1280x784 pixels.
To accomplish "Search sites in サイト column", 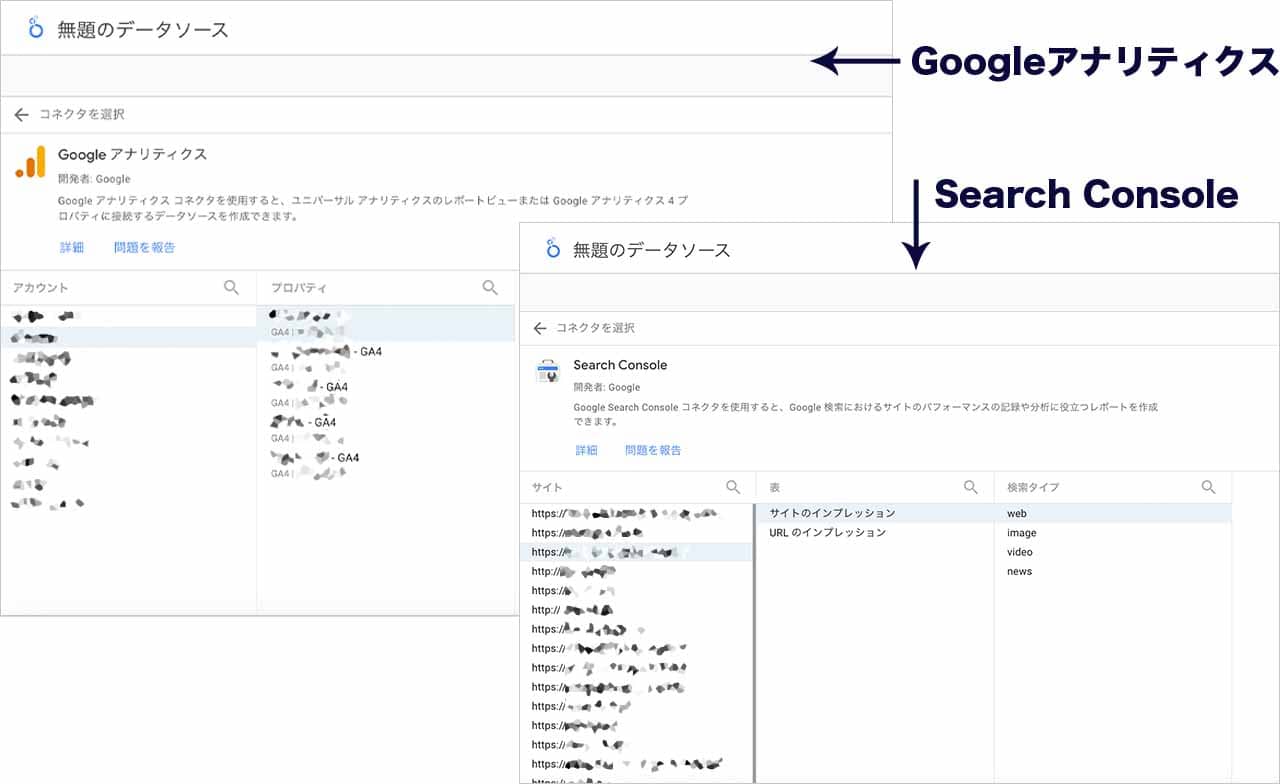I will click(x=733, y=487).
